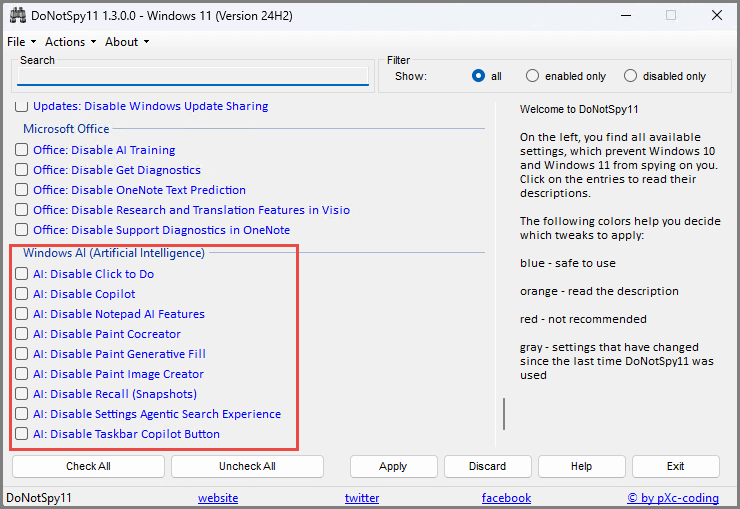The image size is (740, 509).
Task: Open the File menu
Action: (x=20, y=42)
